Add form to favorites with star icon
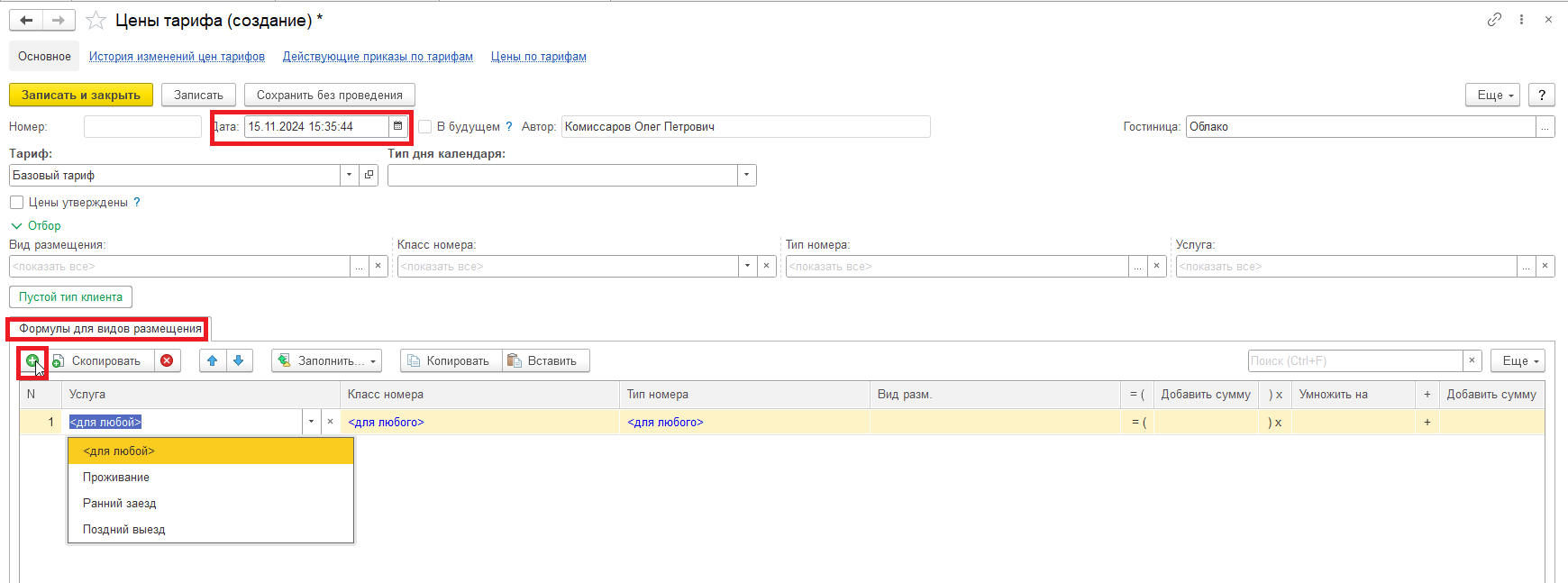Screen dimensions: 1568x583 [96, 20]
